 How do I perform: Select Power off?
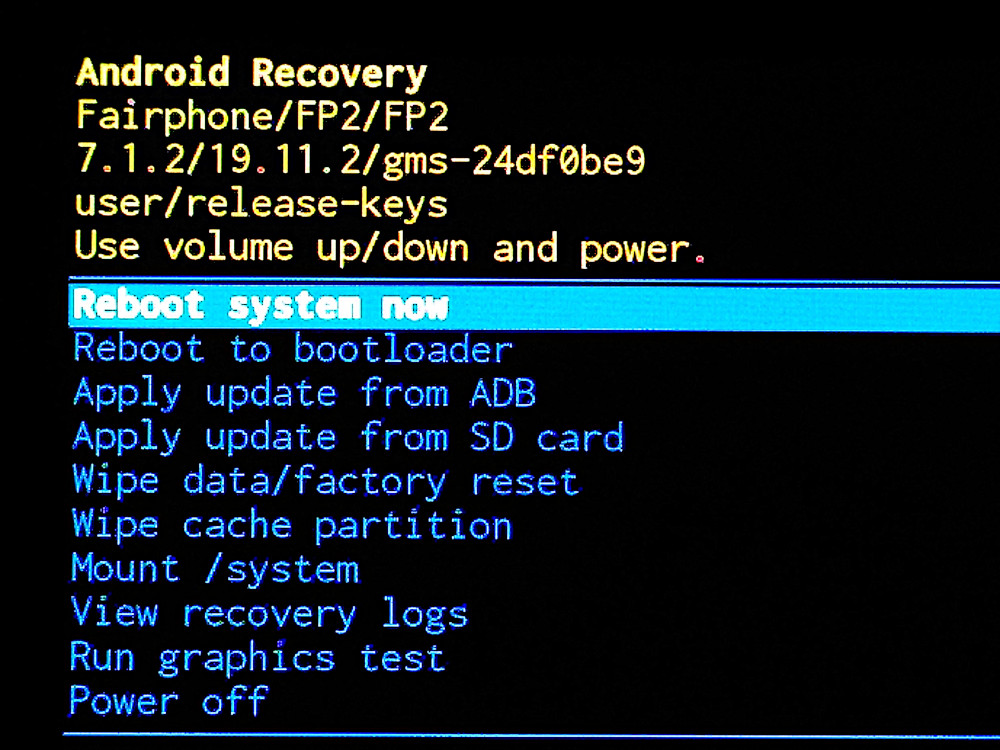coord(168,701)
